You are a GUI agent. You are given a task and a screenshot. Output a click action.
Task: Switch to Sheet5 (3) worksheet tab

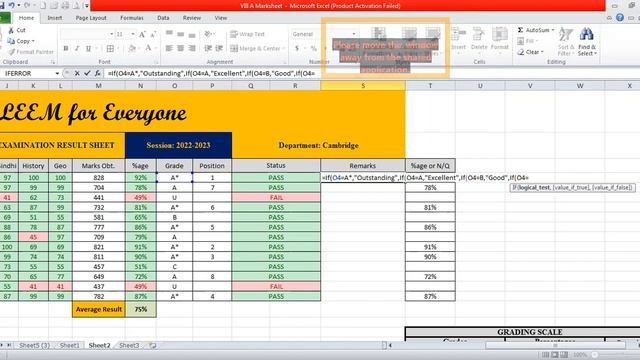point(34,346)
